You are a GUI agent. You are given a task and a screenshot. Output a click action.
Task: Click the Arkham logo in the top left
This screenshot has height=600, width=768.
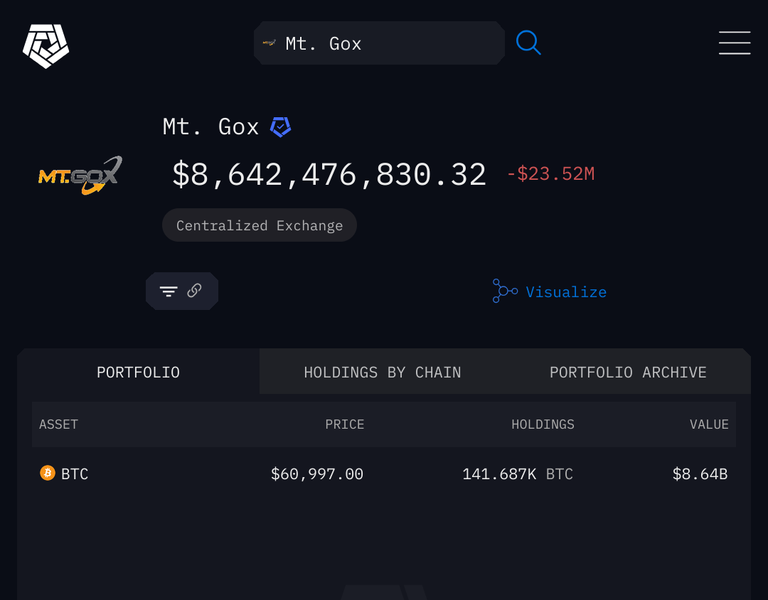[x=46, y=46]
